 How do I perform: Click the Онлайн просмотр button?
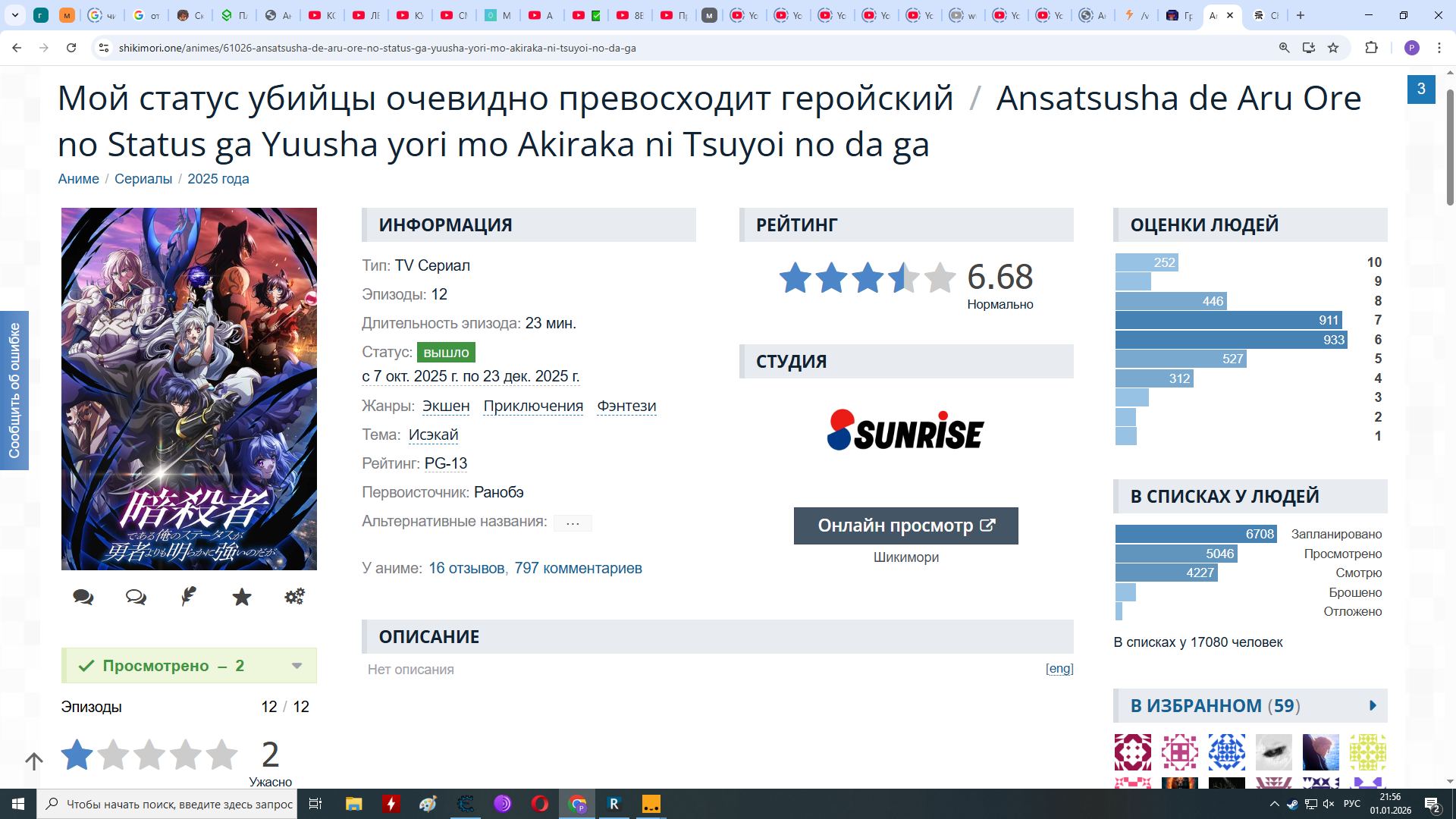(905, 526)
